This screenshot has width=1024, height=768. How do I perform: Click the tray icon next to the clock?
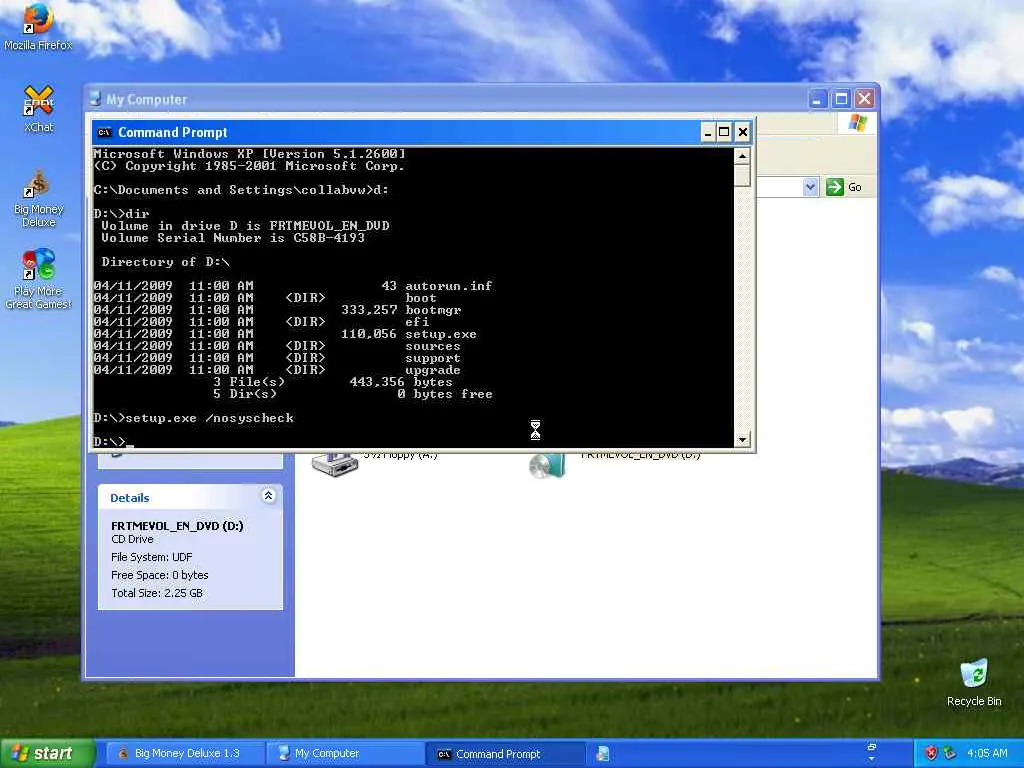[x=950, y=753]
